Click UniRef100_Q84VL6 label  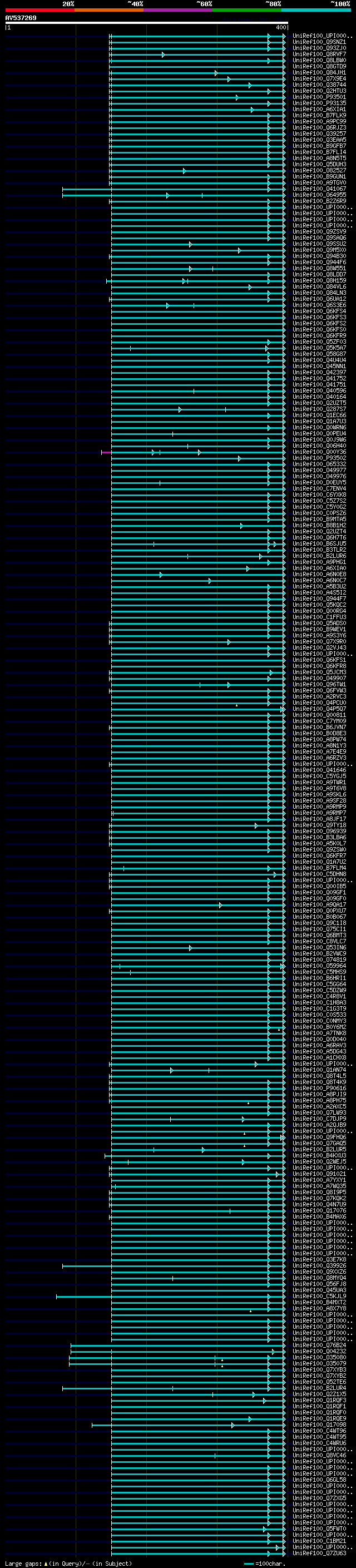pyautogui.click(x=319, y=286)
